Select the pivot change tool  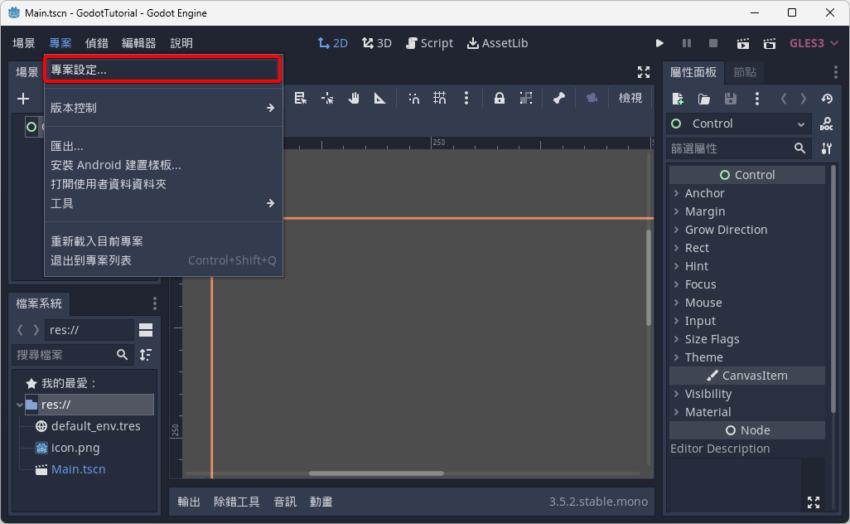tap(327, 98)
